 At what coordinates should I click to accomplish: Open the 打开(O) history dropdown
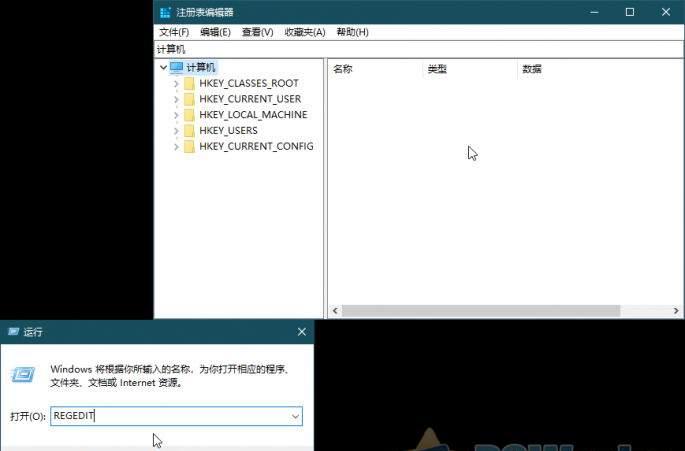click(x=296, y=416)
